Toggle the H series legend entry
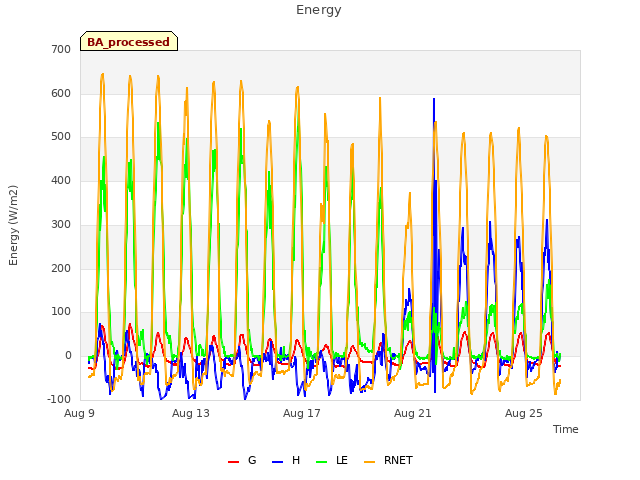 (x=286, y=461)
